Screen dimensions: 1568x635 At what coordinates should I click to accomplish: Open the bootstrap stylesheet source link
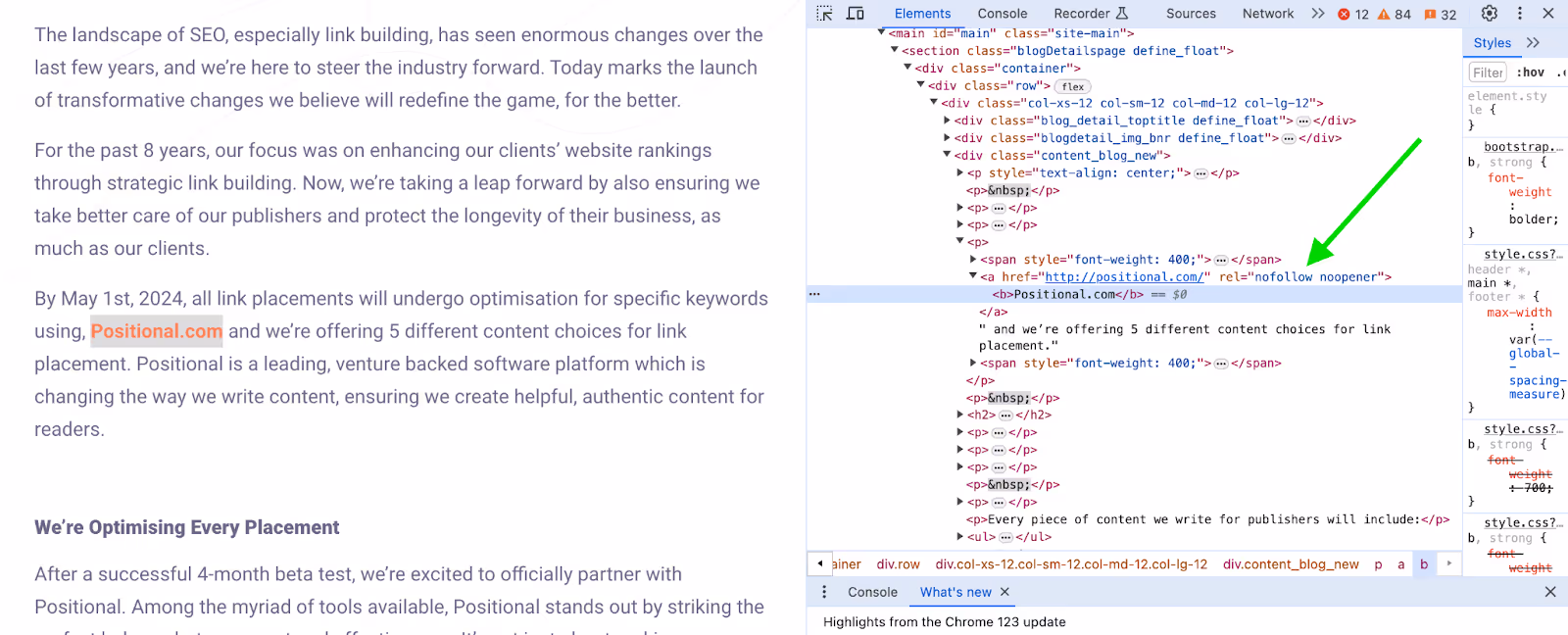1523,147
